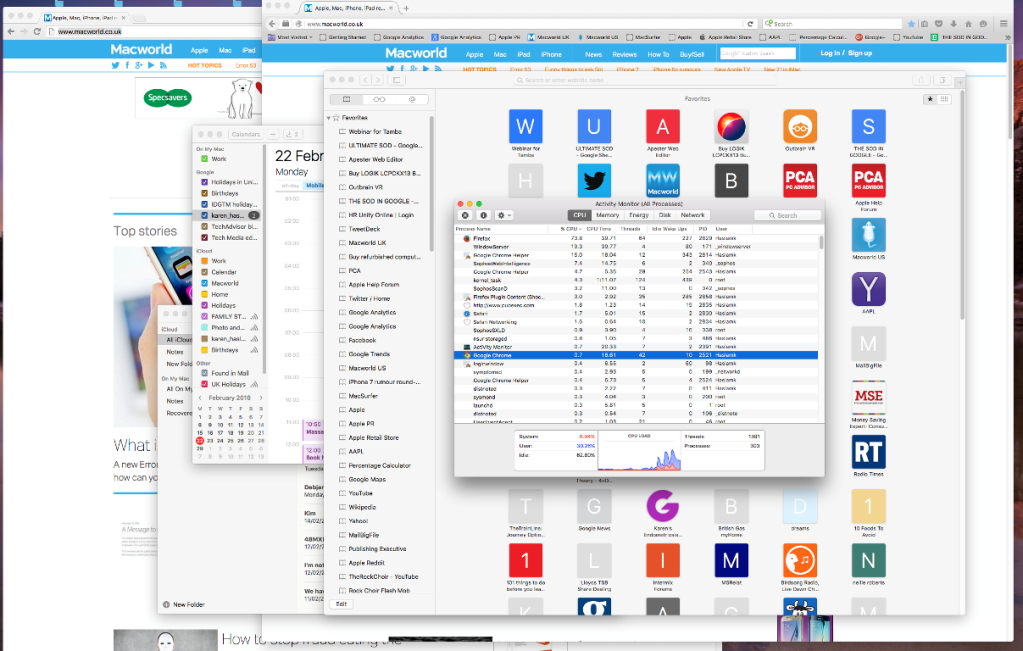
Task: Click the inspect process info icon in Activity Monitor
Action: point(483,215)
